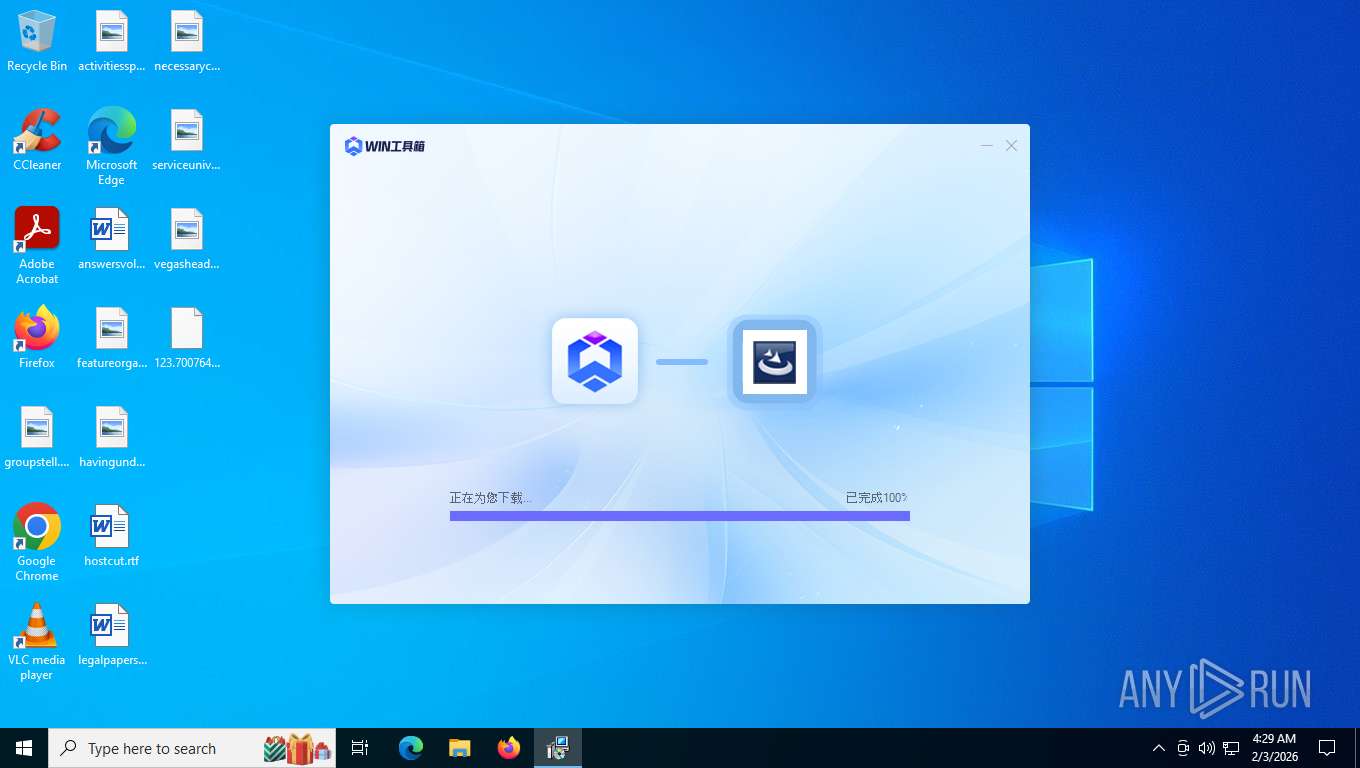The height and width of the screenshot is (768, 1360).
Task: Select the Adobe Acrobat desktop shortcut
Action: click(x=37, y=246)
